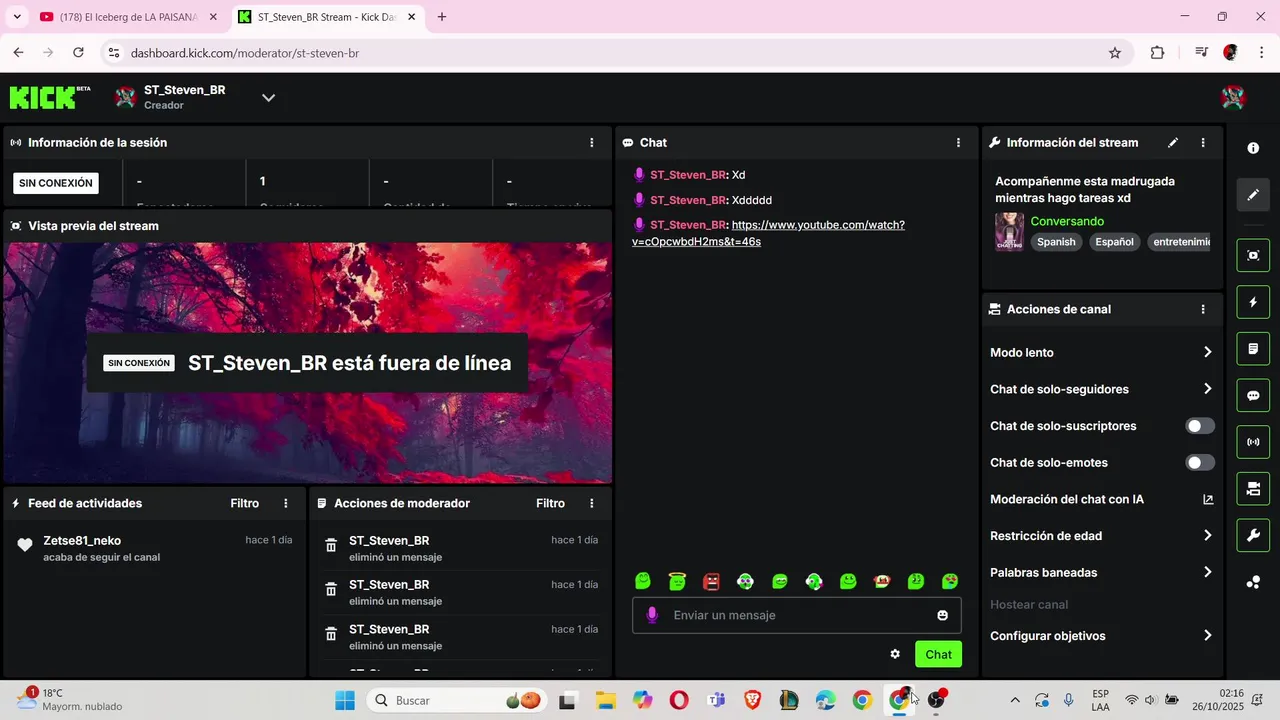Click the three-dots cluster icon at sidebar bottom

(x=1253, y=582)
